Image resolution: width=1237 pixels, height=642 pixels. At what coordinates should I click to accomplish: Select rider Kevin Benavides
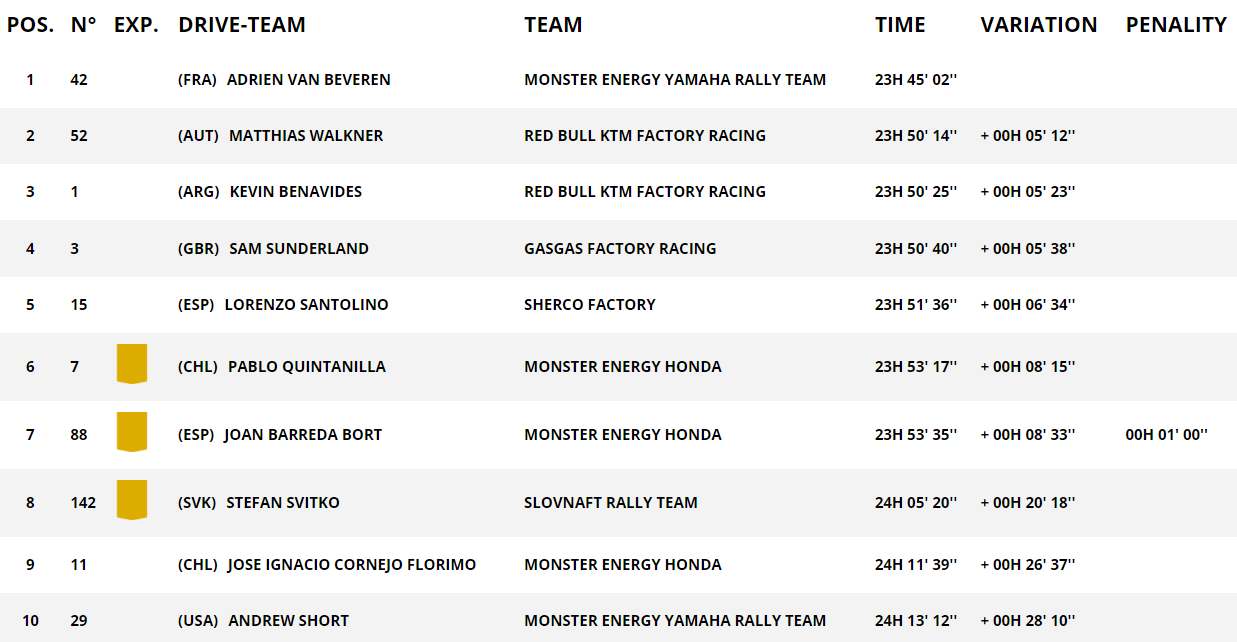click(295, 192)
